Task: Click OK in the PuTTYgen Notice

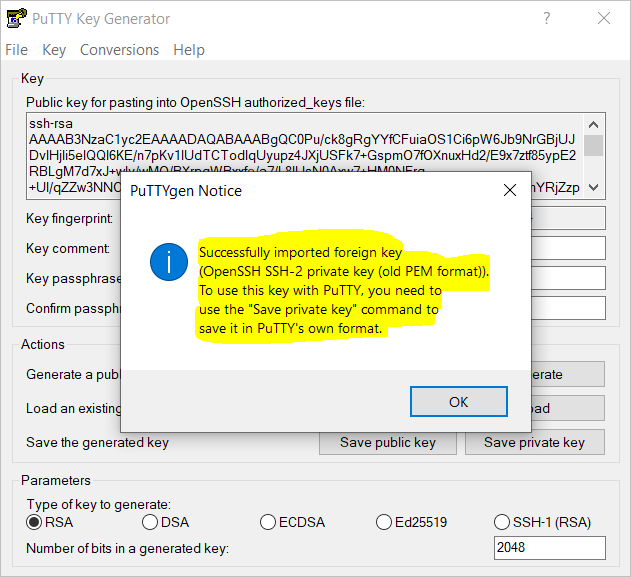Action: pos(459,402)
